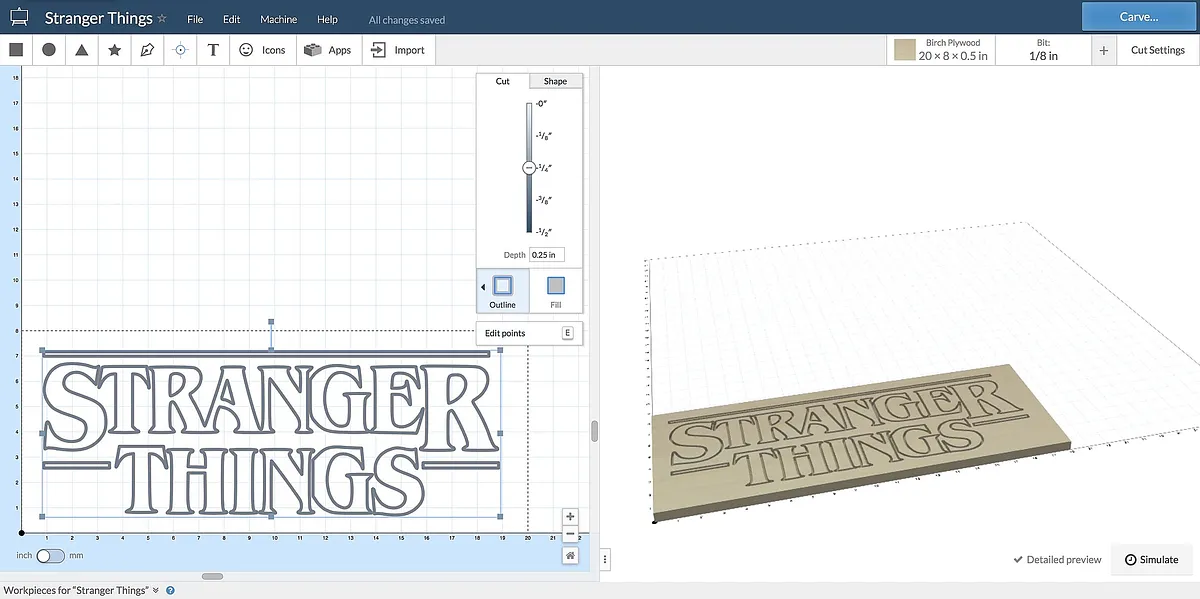1200x599 pixels.
Task: Select the Text tool
Action: 213,49
